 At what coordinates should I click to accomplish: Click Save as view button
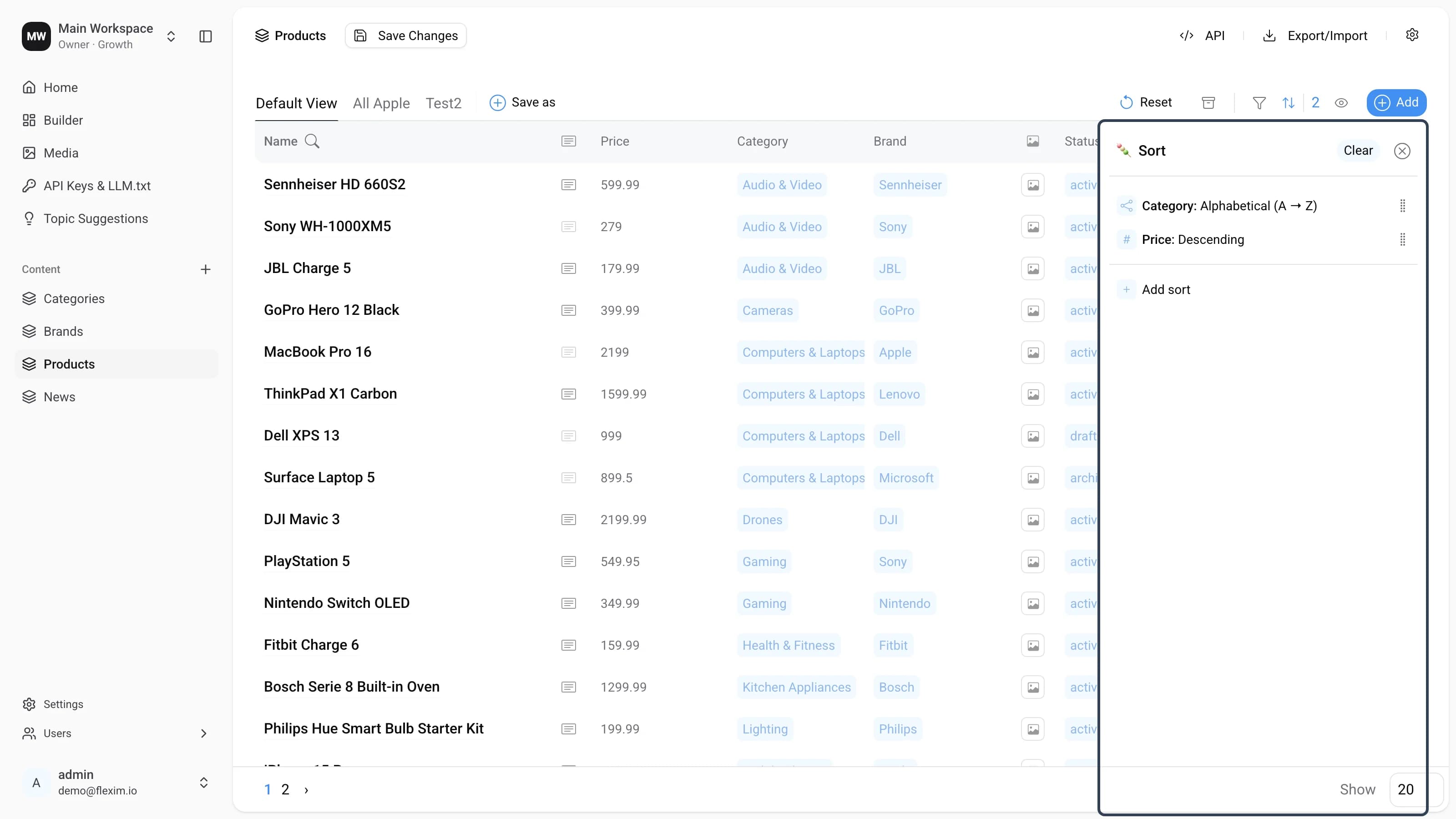tap(522, 102)
